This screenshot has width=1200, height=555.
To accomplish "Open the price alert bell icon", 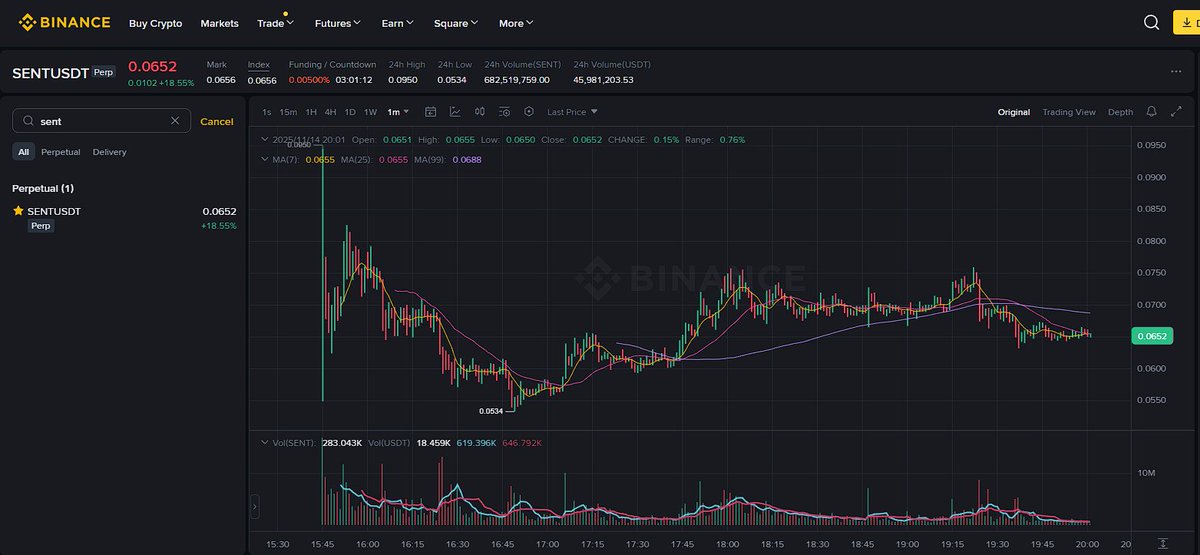I will click(1152, 112).
